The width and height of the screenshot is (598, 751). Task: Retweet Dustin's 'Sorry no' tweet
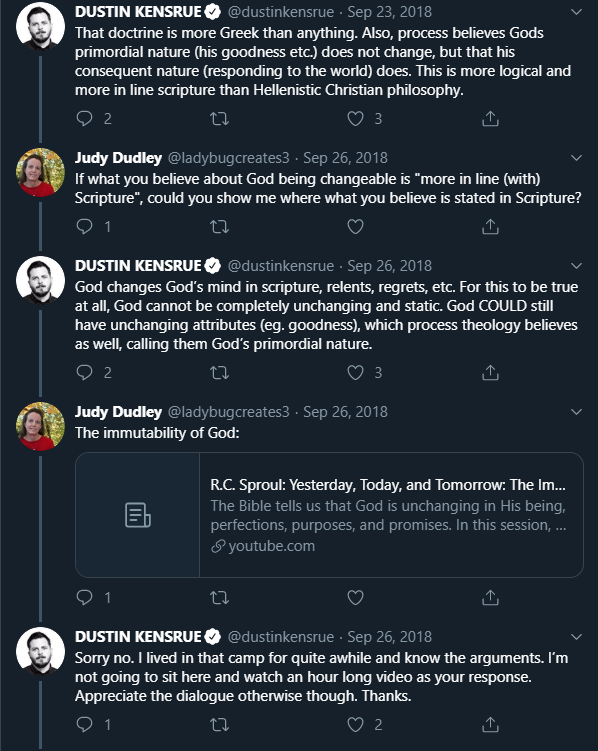[220, 725]
